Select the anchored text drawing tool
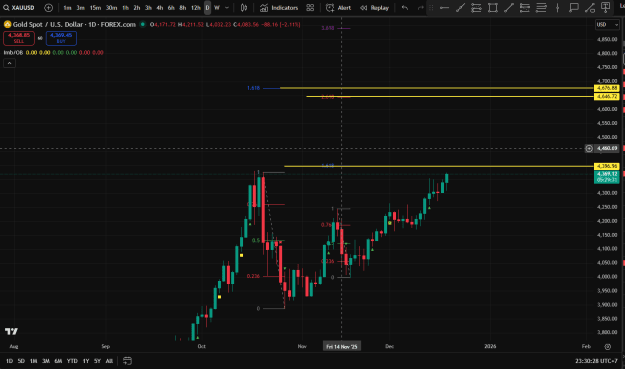This screenshot has height=369, width=625. click(x=606, y=8)
